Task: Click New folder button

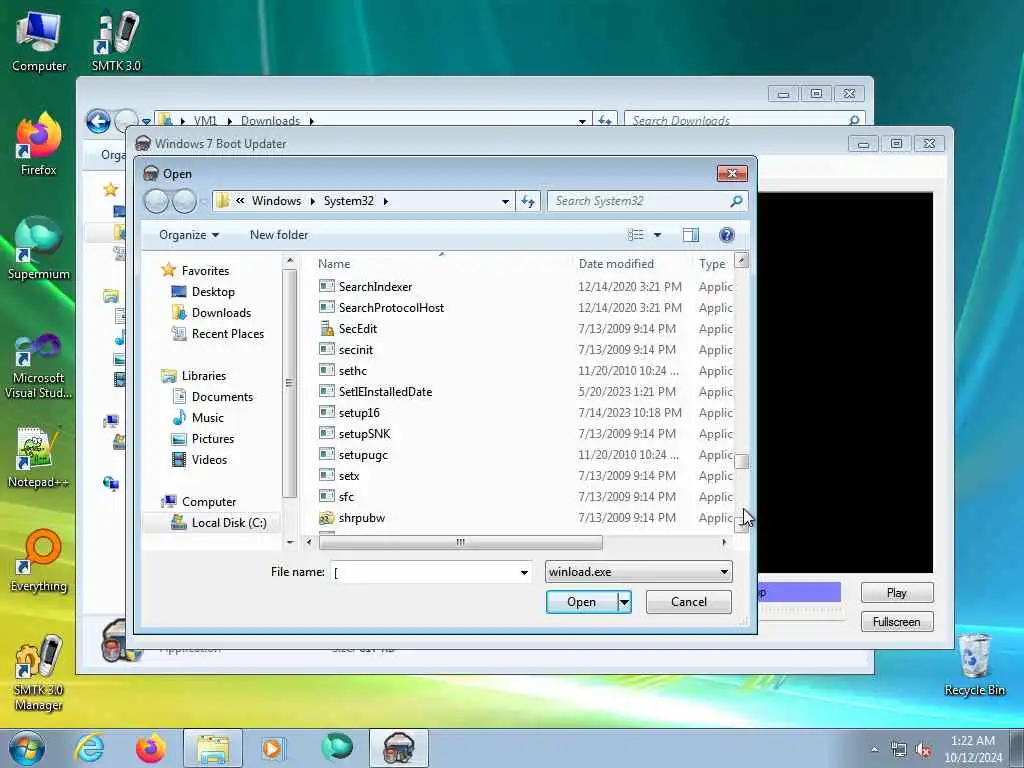Action: (279, 235)
